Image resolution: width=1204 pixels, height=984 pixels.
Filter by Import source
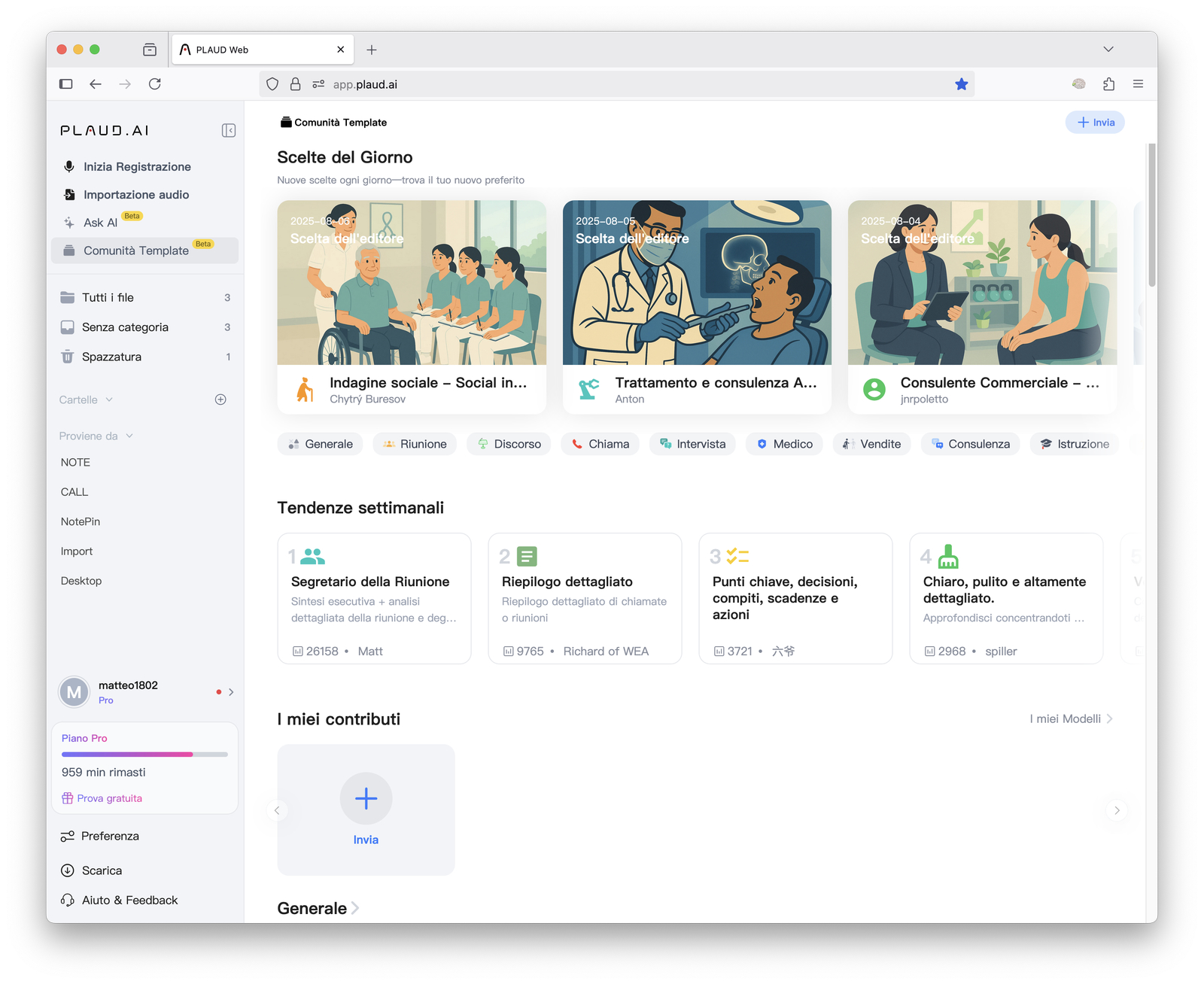[77, 551]
